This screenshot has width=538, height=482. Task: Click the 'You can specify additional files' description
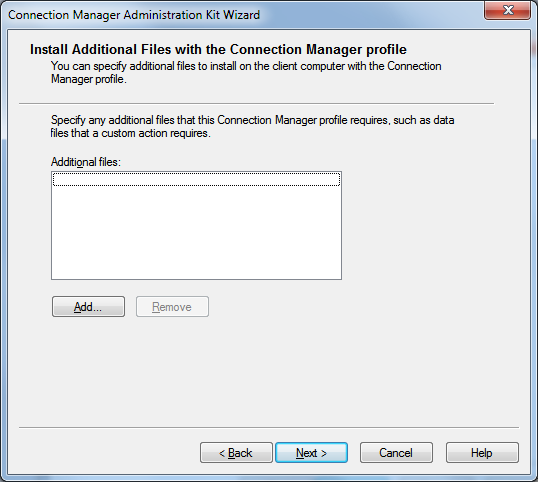pos(246,72)
